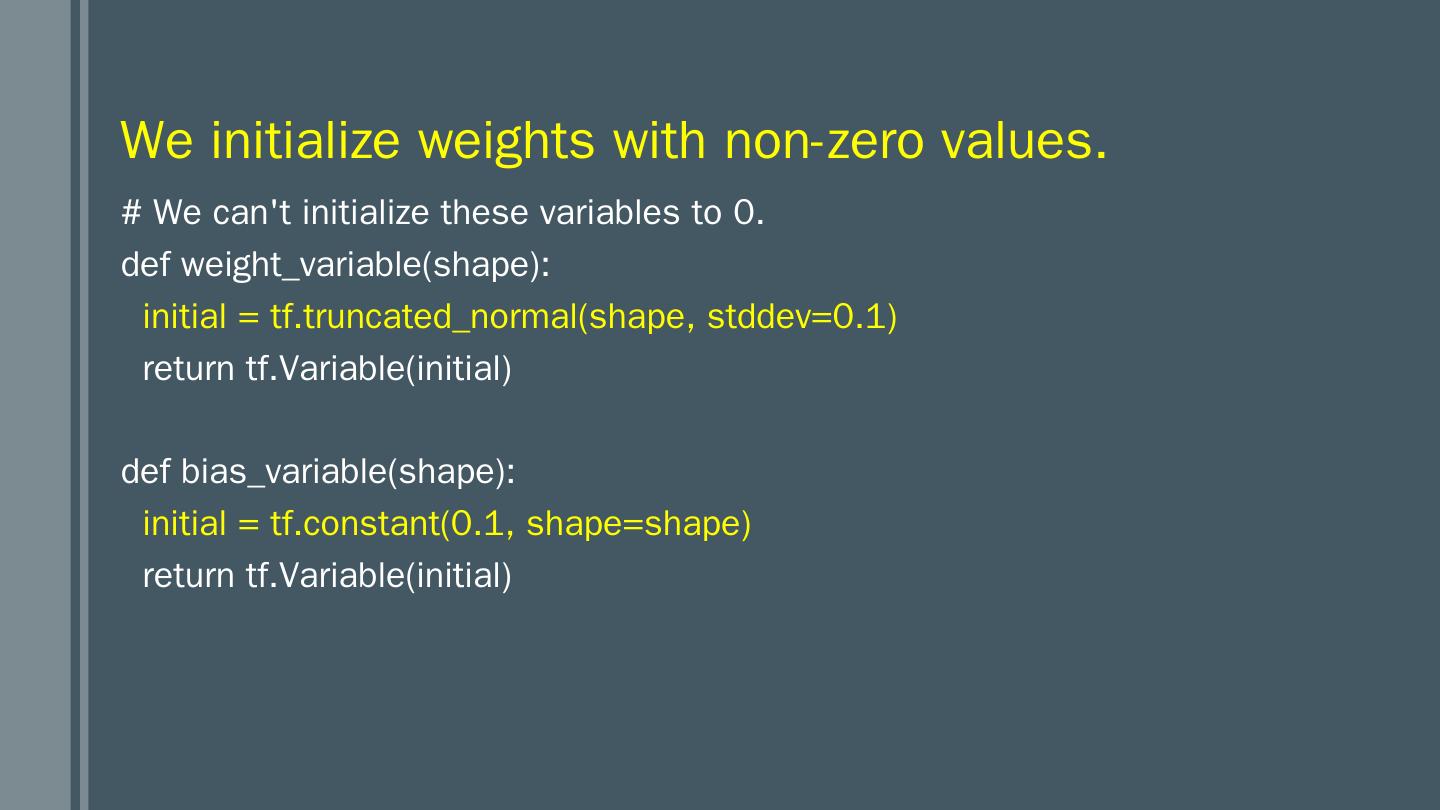1440x810 pixels.
Task: Click the last return tf.Variable(initial) line
Action: tap(327, 575)
